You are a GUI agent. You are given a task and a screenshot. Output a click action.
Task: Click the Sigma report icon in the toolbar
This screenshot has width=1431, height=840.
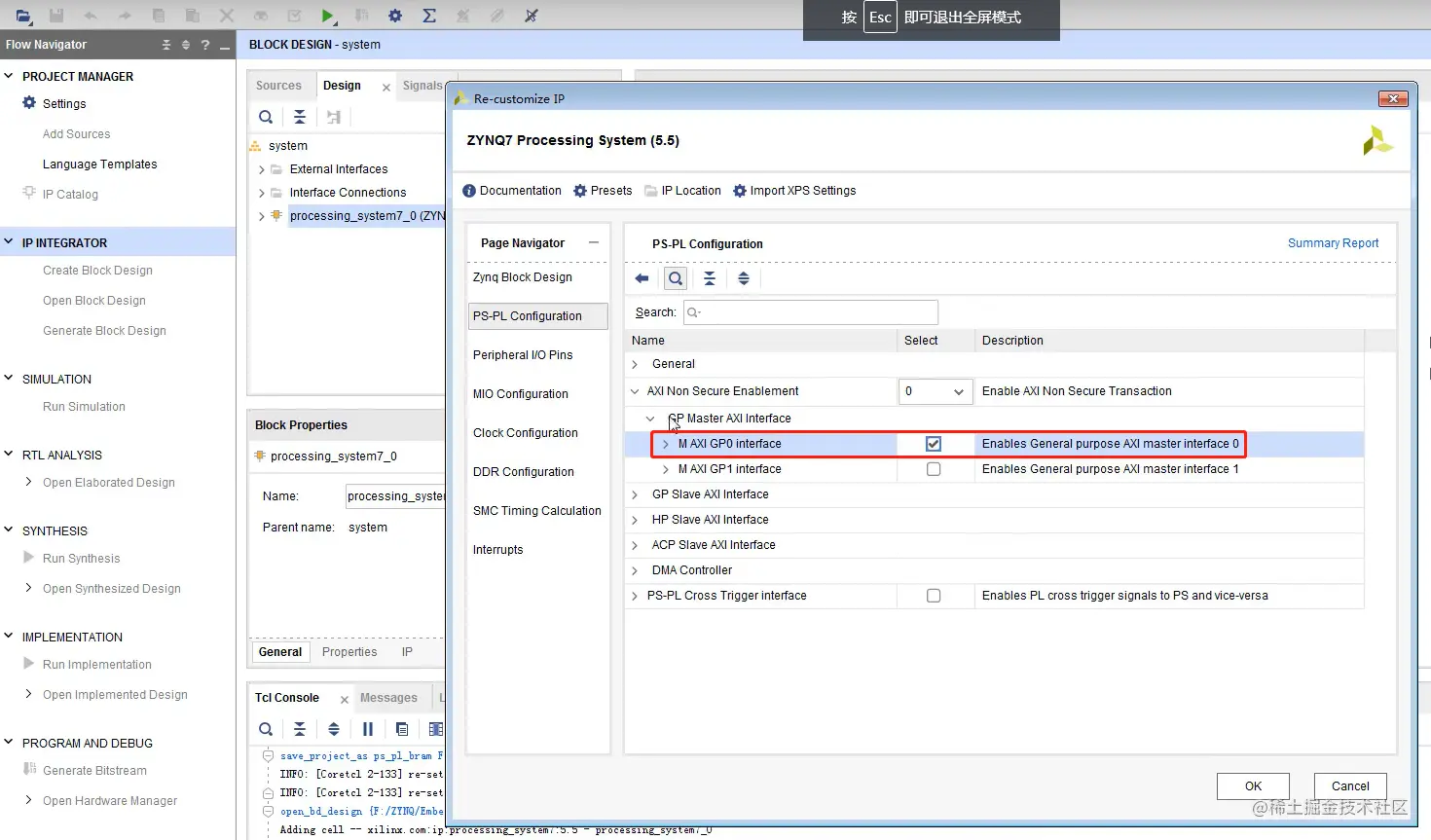pyautogui.click(x=429, y=16)
